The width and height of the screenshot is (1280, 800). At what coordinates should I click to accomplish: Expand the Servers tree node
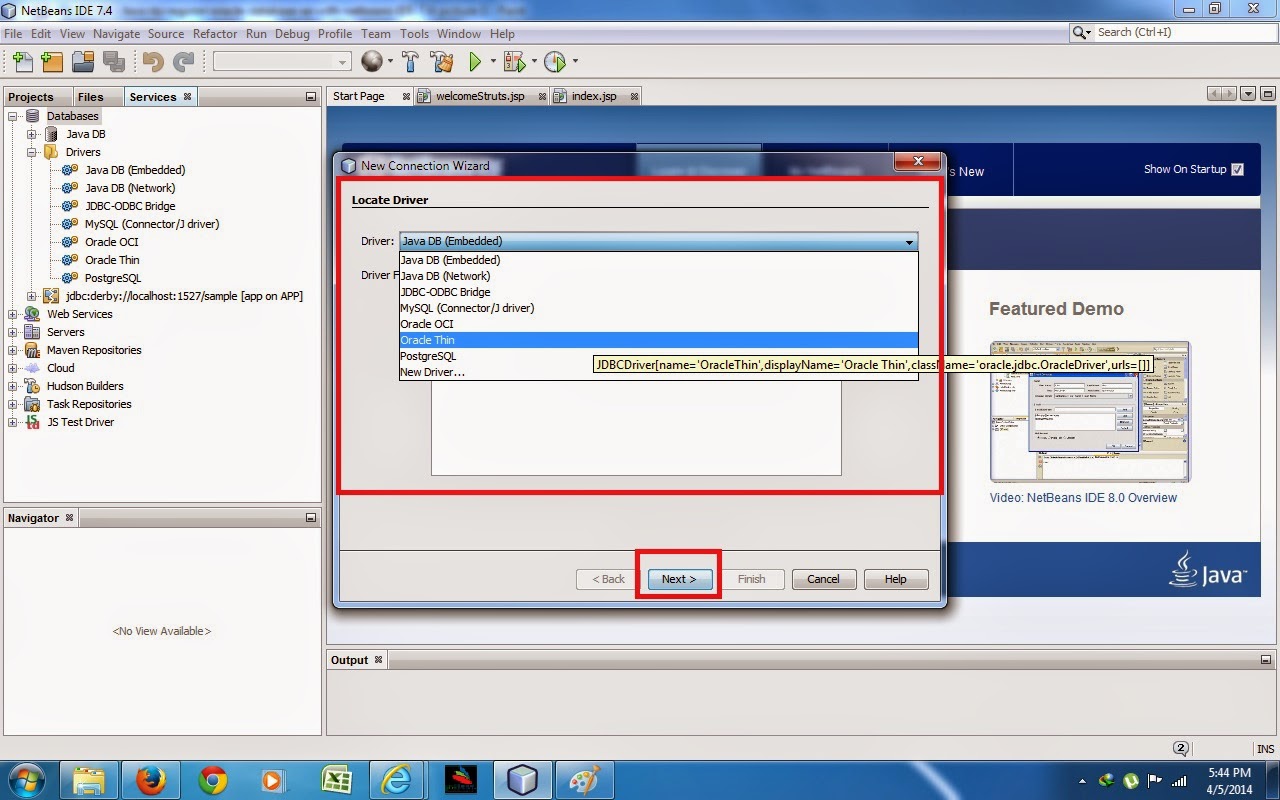pyautogui.click(x=13, y=332)
